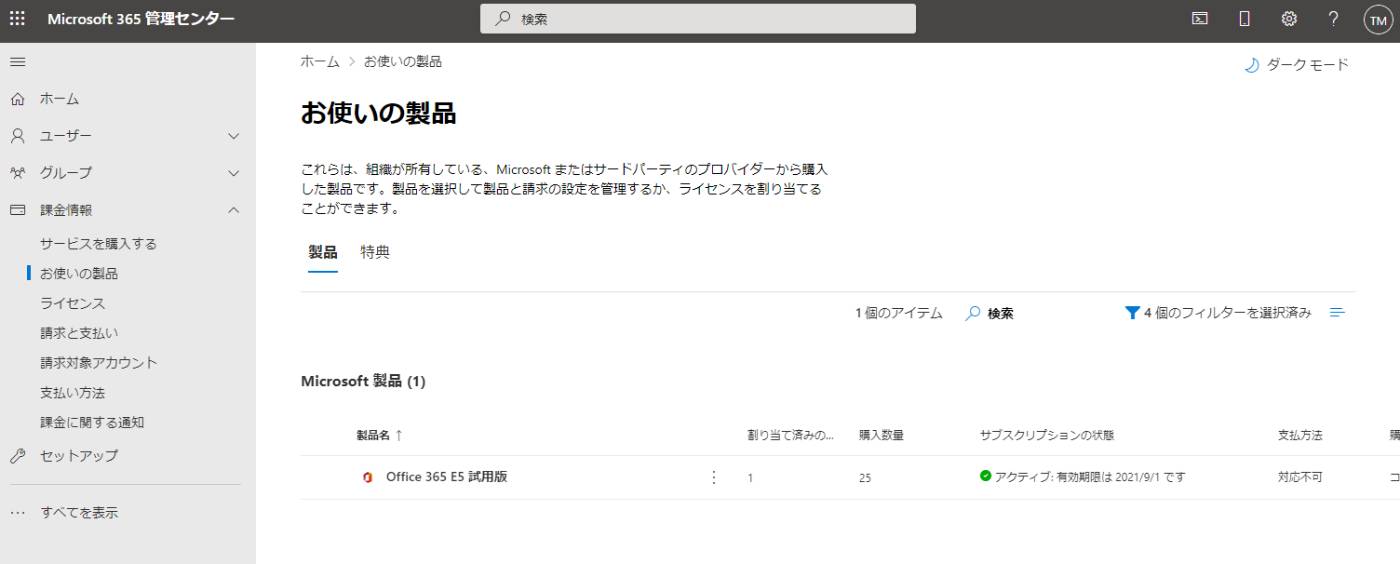
Task: Click 割り当て済みの column header
Action: (791, 435)
